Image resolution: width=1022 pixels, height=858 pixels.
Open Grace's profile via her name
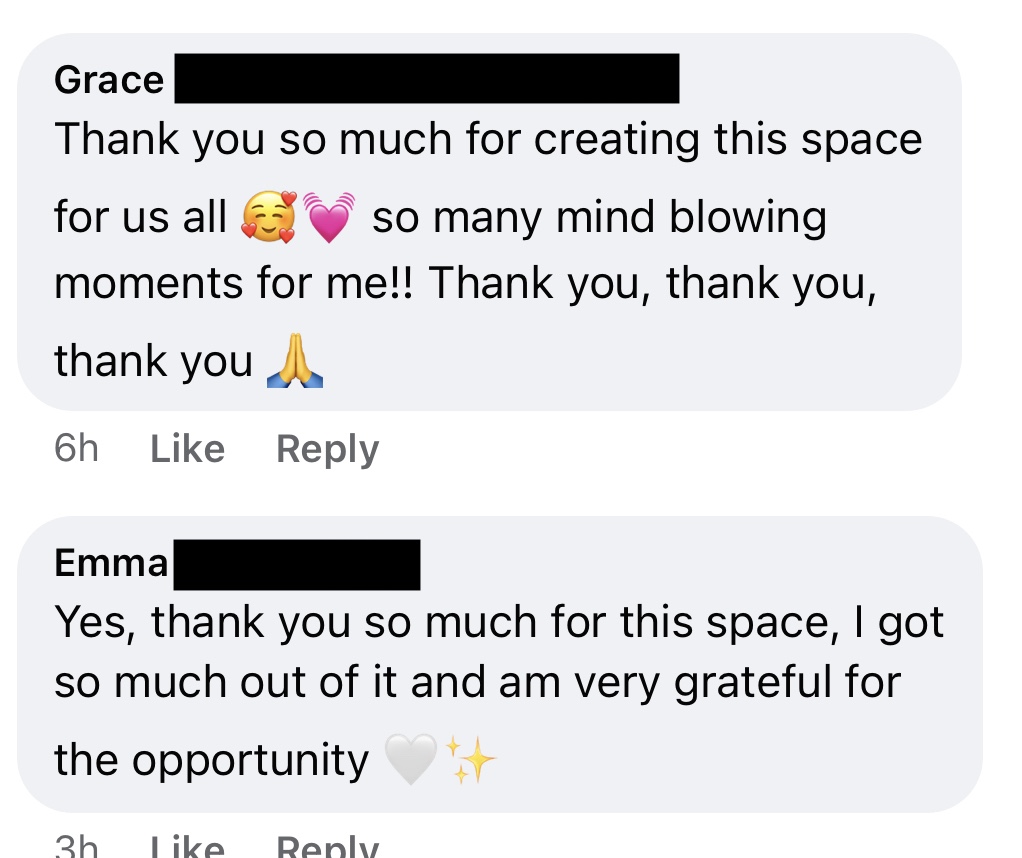point(109,80)
